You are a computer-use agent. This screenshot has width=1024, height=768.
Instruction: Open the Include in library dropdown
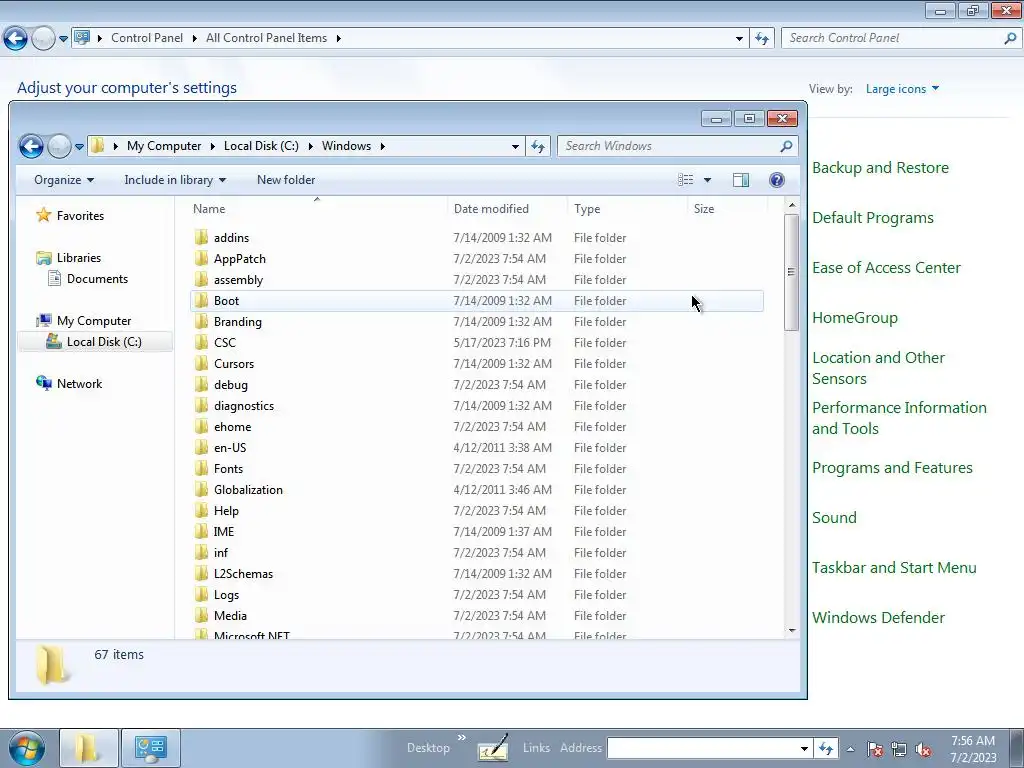point(175,180)
